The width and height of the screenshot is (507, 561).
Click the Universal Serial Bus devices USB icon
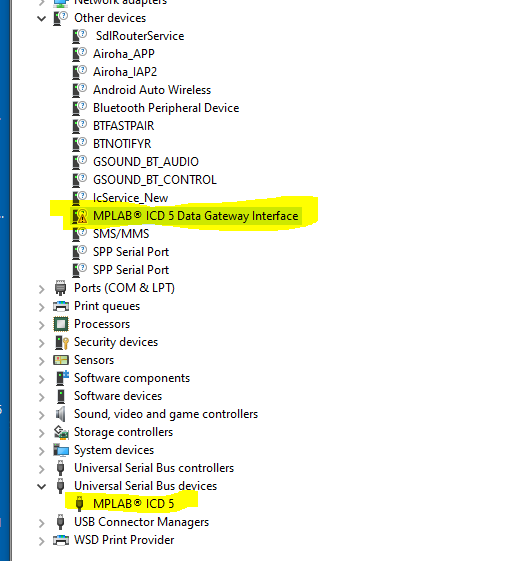(60, 486)
